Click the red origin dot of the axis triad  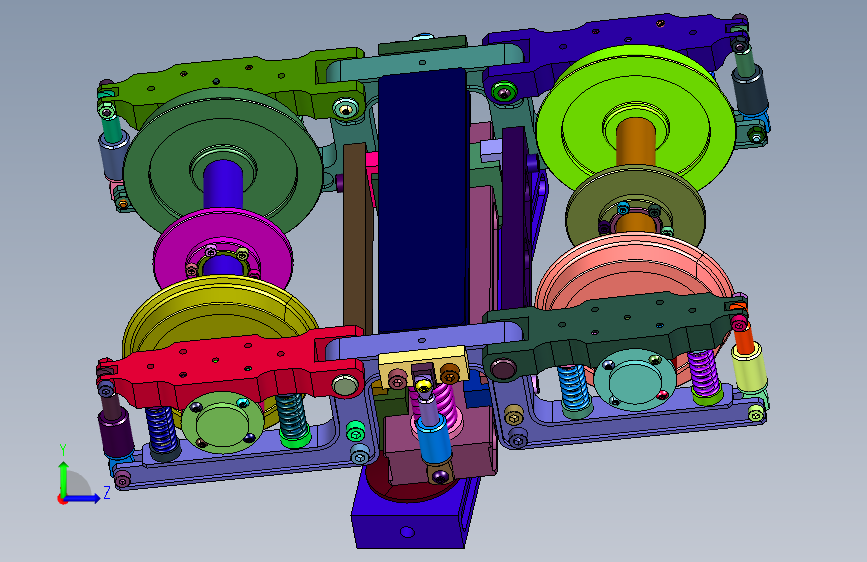point(61,499)
